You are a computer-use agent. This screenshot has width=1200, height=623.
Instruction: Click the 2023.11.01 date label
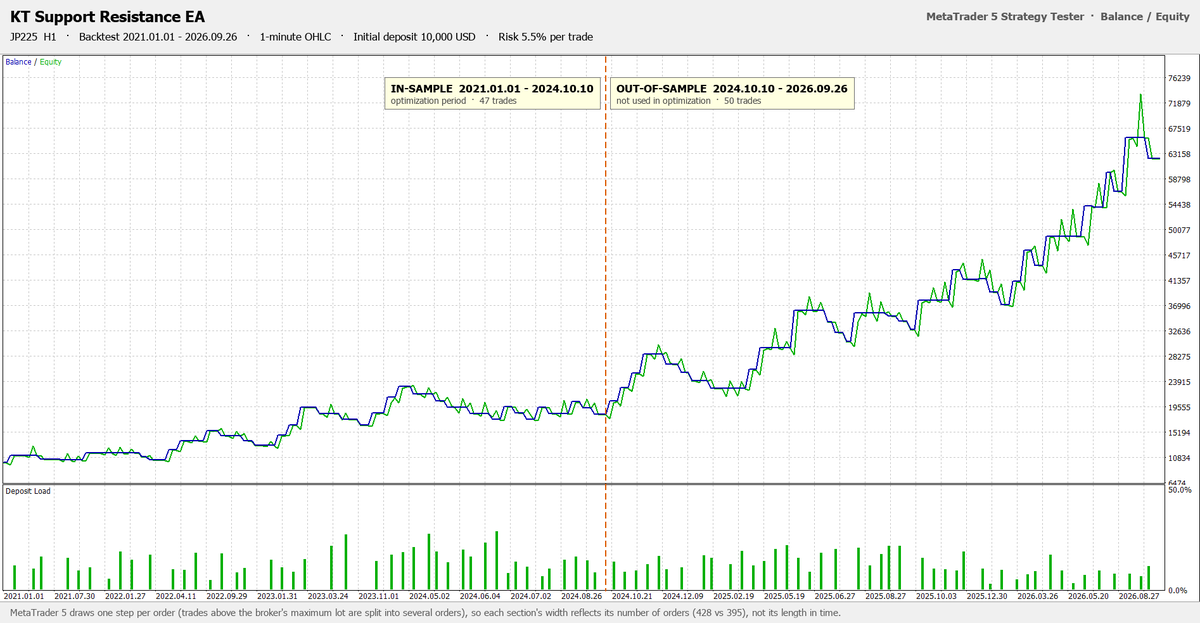[380, 596]
